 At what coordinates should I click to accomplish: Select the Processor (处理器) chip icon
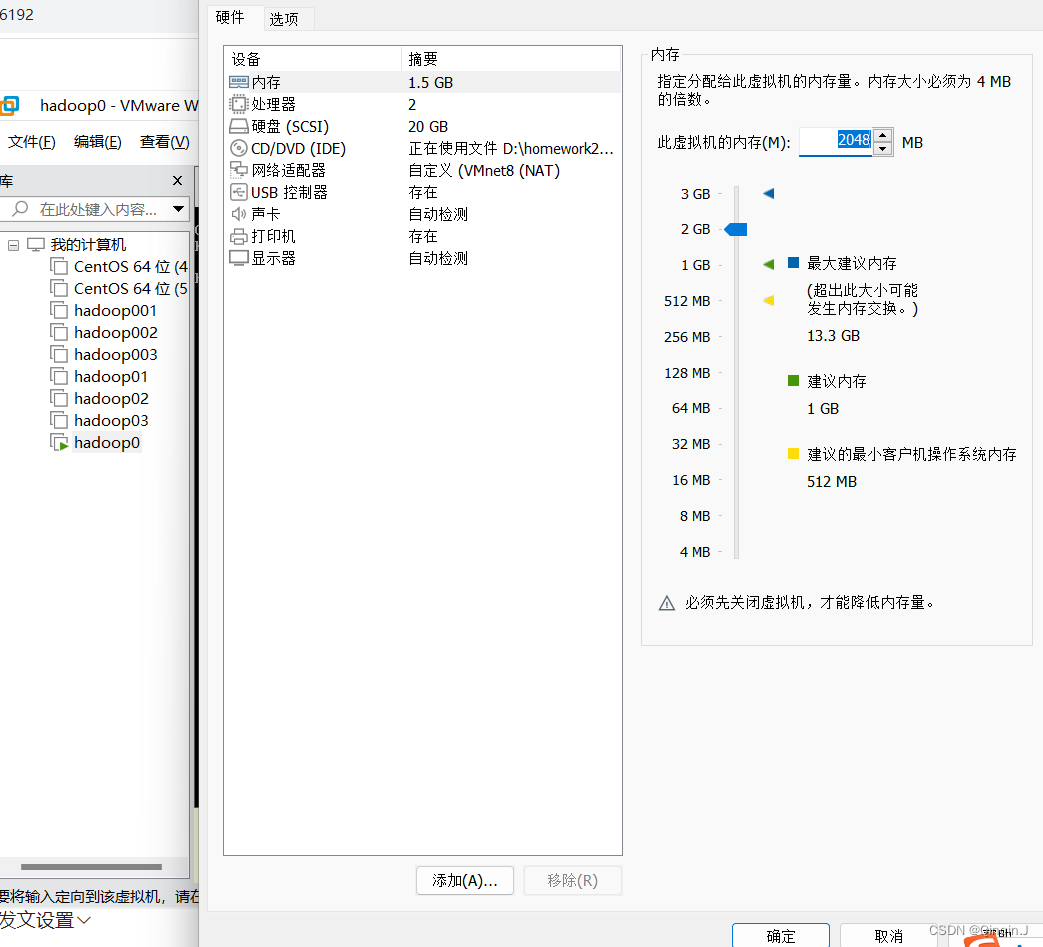(238, 104)
